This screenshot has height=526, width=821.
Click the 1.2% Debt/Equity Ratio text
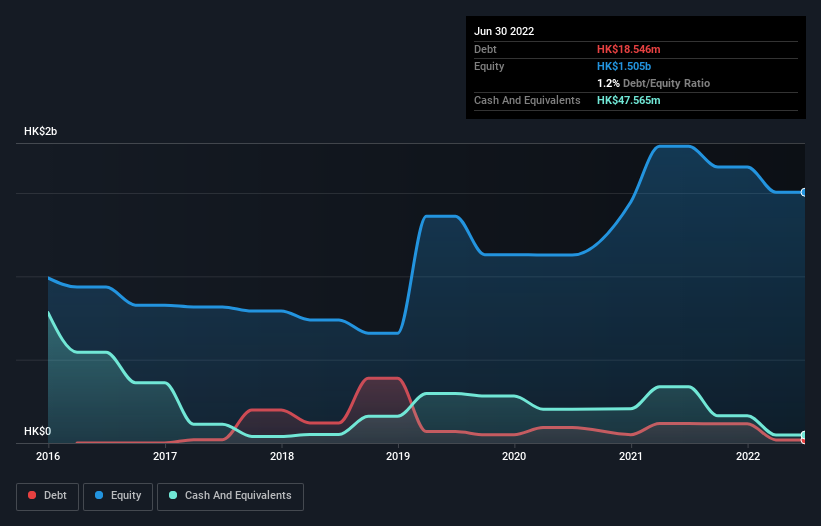point(653,83)
